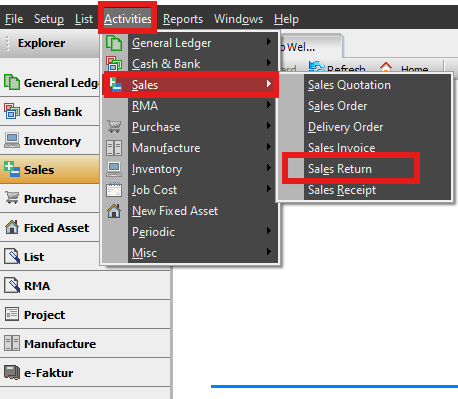Click Inventory computer icon in Activities menu
The width and height of the screenshot is (458, 399).
[x=114, y=169]
